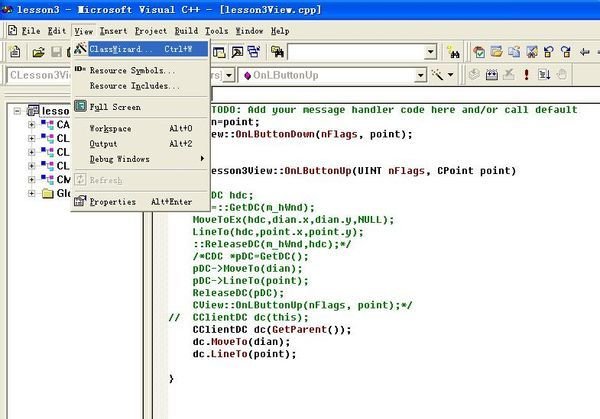The image size is (600, 419).
Task: Click the scissors toolbar icon
Action: [x=532, y=52]
